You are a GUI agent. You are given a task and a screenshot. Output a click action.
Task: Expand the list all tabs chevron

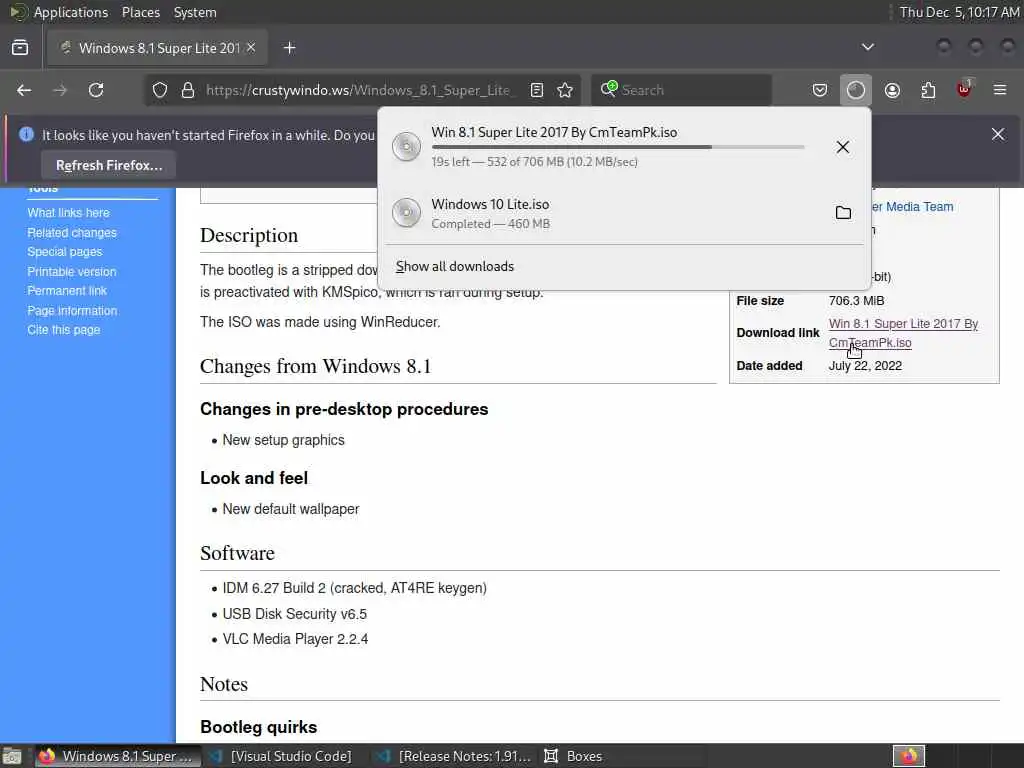tap(868, 47)
